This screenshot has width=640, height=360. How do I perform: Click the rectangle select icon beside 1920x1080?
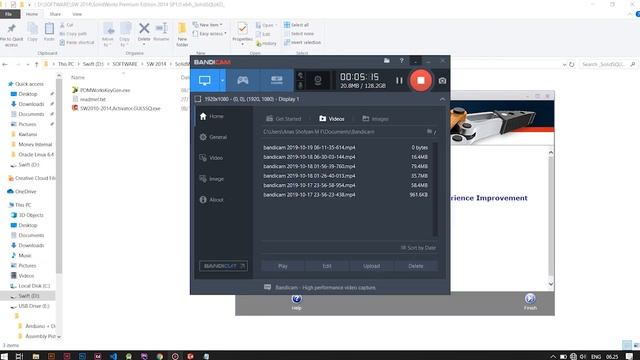point(198,99)
